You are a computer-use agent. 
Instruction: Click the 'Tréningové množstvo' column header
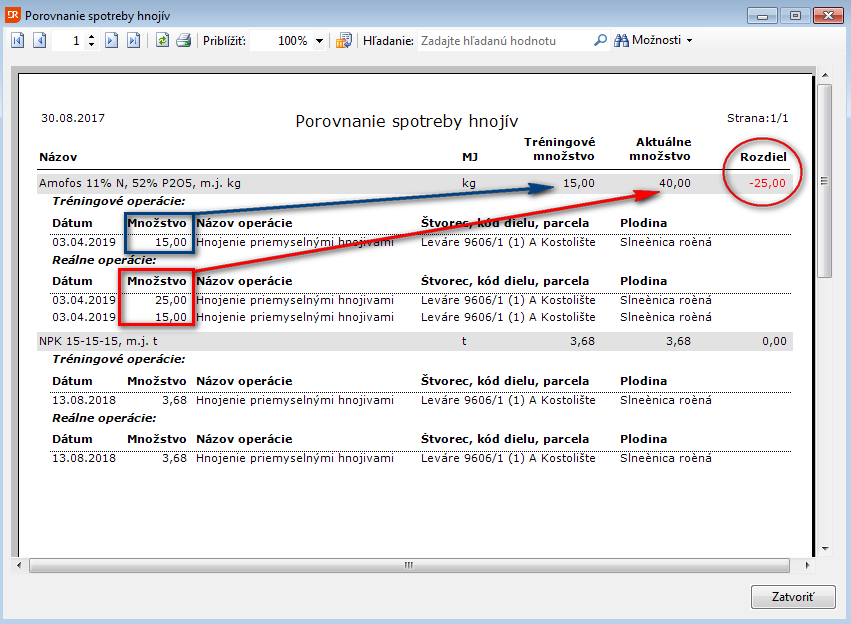(560, 149)
